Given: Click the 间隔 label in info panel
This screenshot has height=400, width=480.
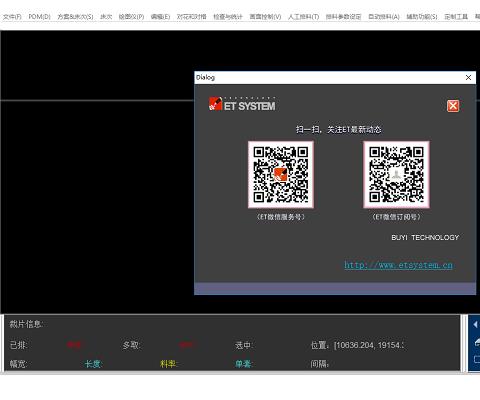Looking at the screenshot, I should [x=320, y=364].
